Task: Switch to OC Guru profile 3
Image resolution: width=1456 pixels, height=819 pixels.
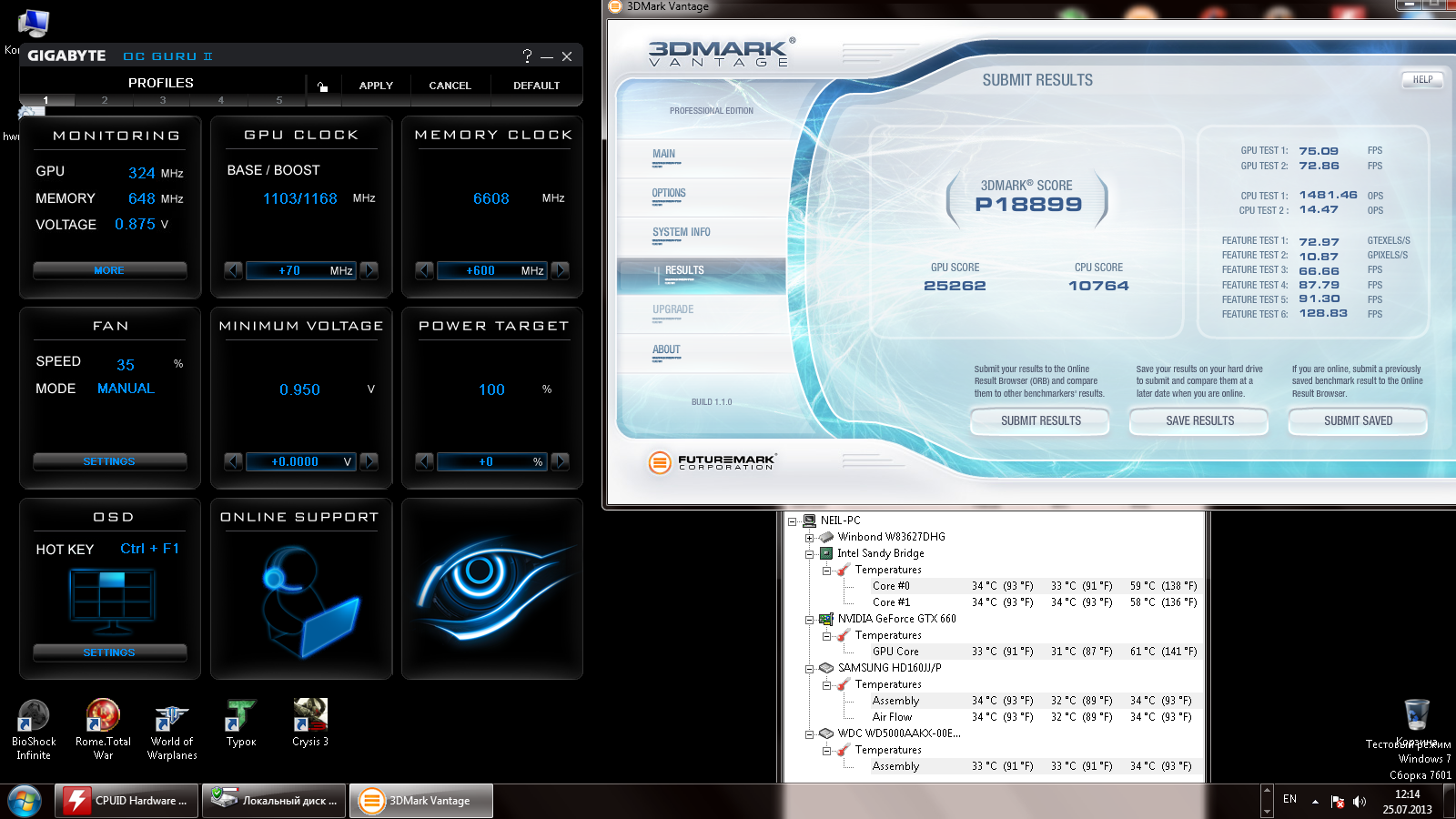Action: 163,100
